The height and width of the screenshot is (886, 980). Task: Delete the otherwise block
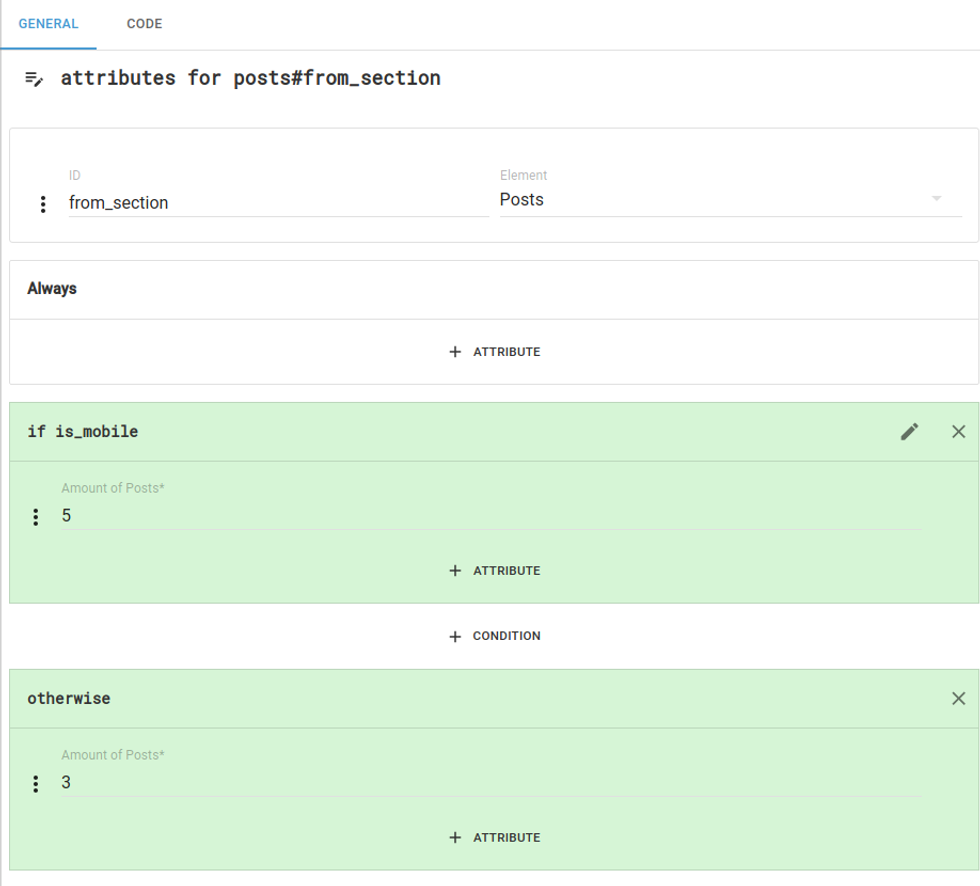958,699
